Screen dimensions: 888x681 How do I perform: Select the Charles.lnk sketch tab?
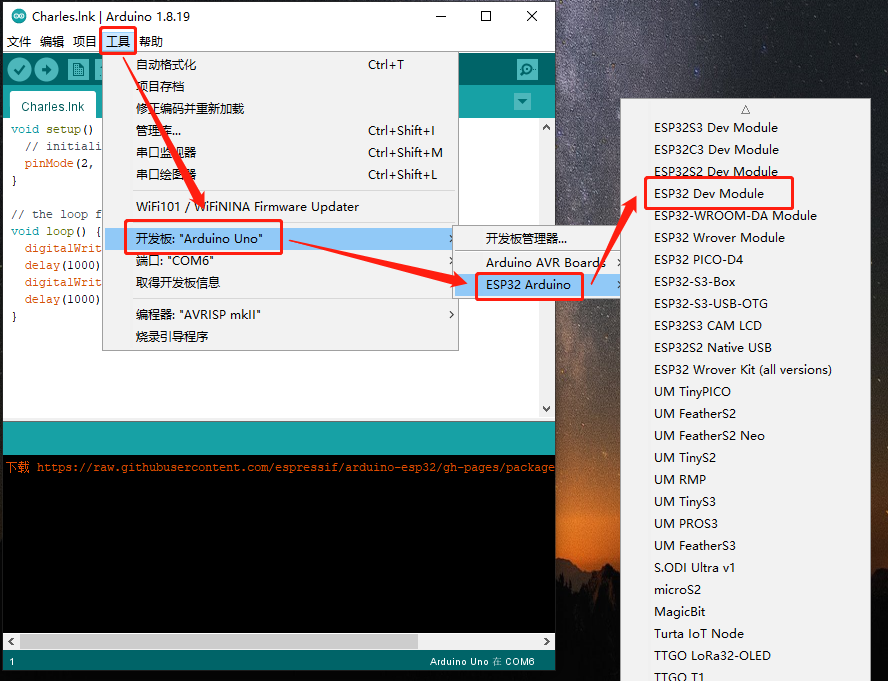tap(52, 106)
